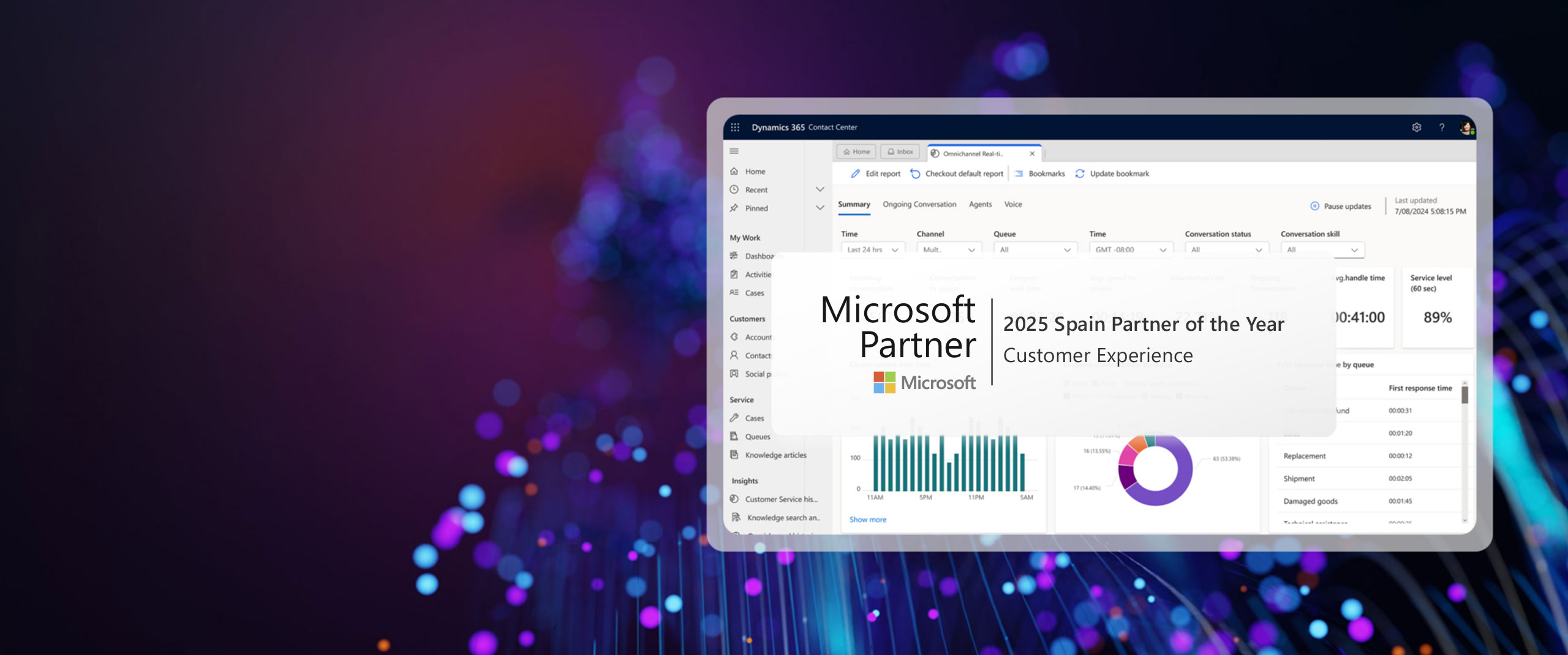Open the Last 24 hrs time dropdown
Image resolution: width=1568 pixels, height=655 pixels.
873,250
